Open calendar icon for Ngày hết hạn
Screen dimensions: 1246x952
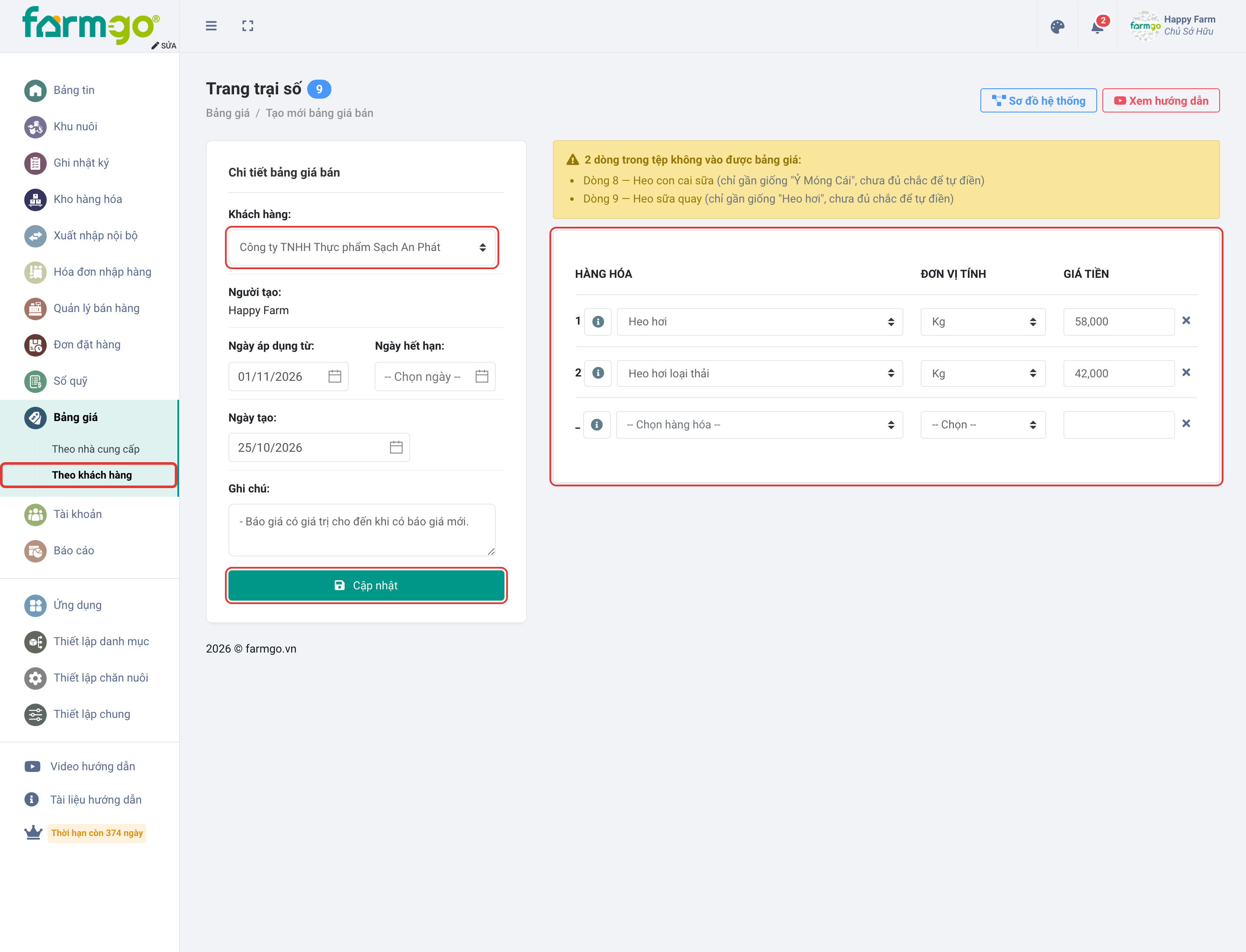click(482, 376)
